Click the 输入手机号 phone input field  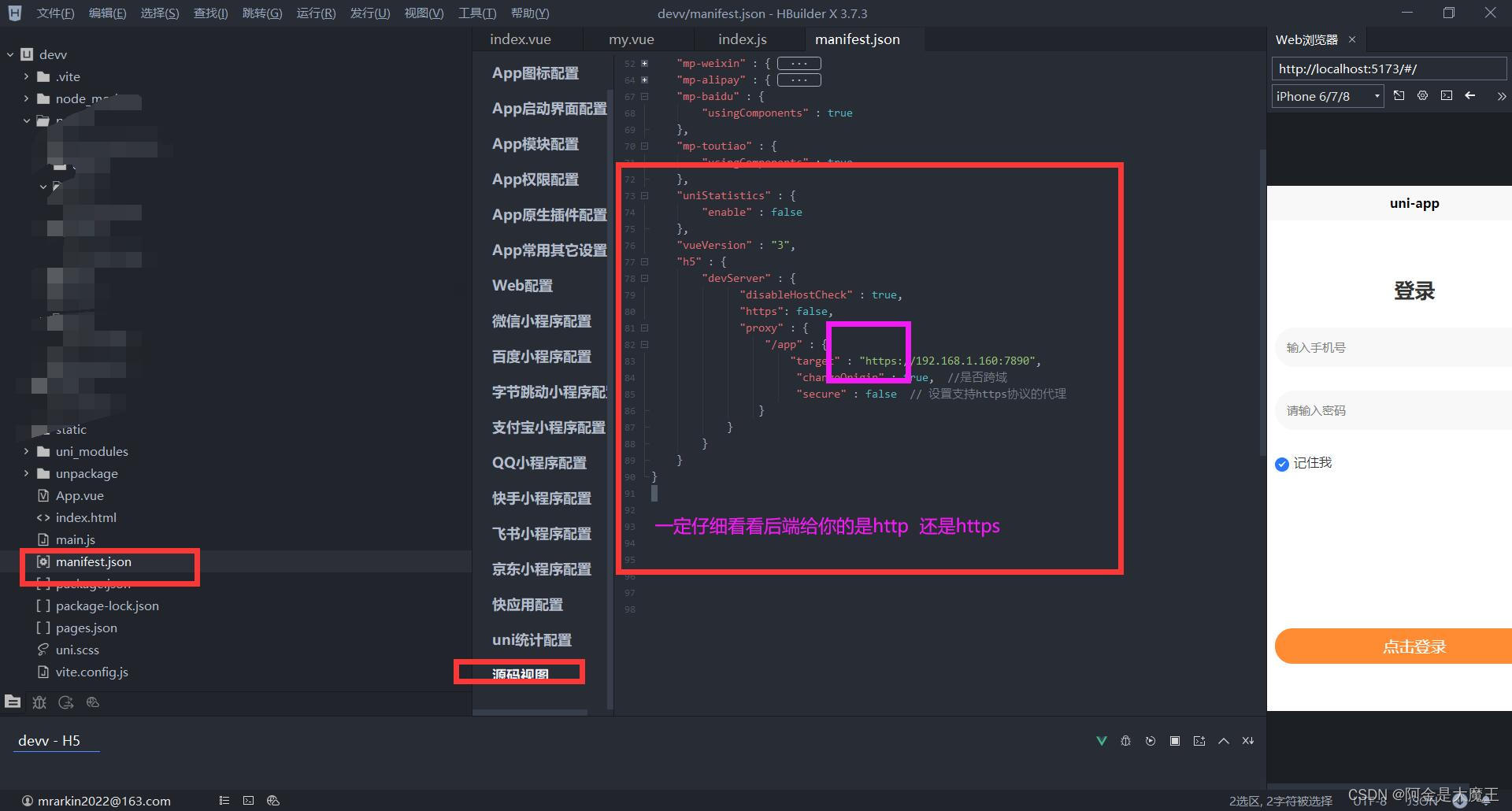(x=1393, y=347)
